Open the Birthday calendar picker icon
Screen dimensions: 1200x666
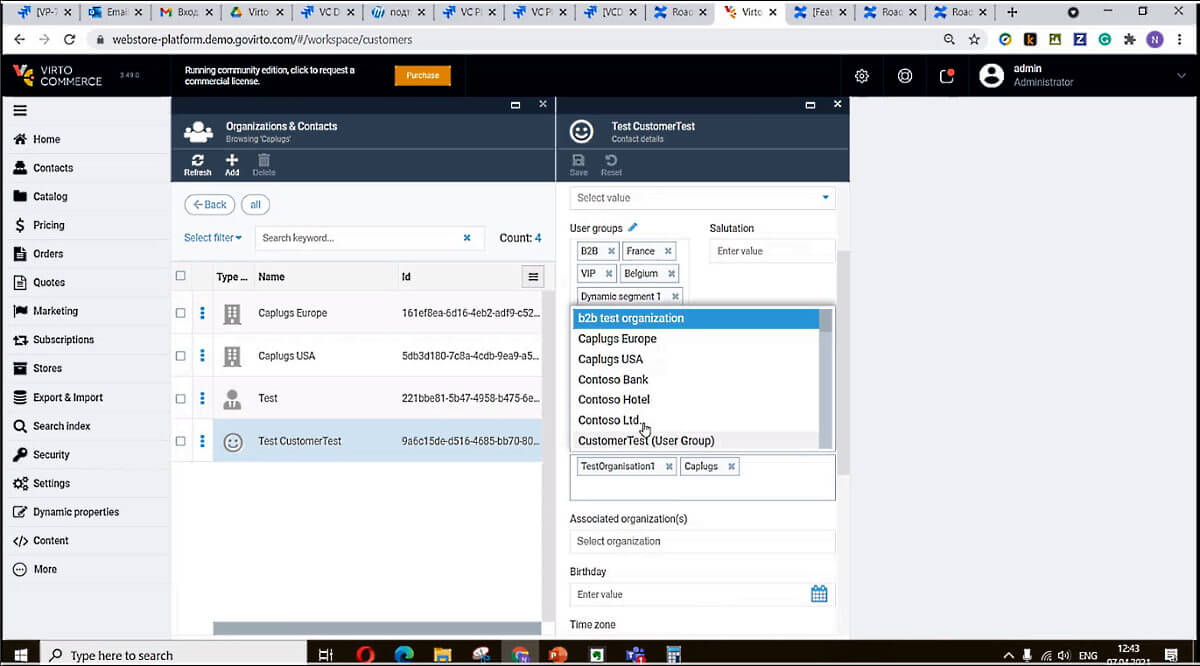pyautogui.click(x=819, y=594)
